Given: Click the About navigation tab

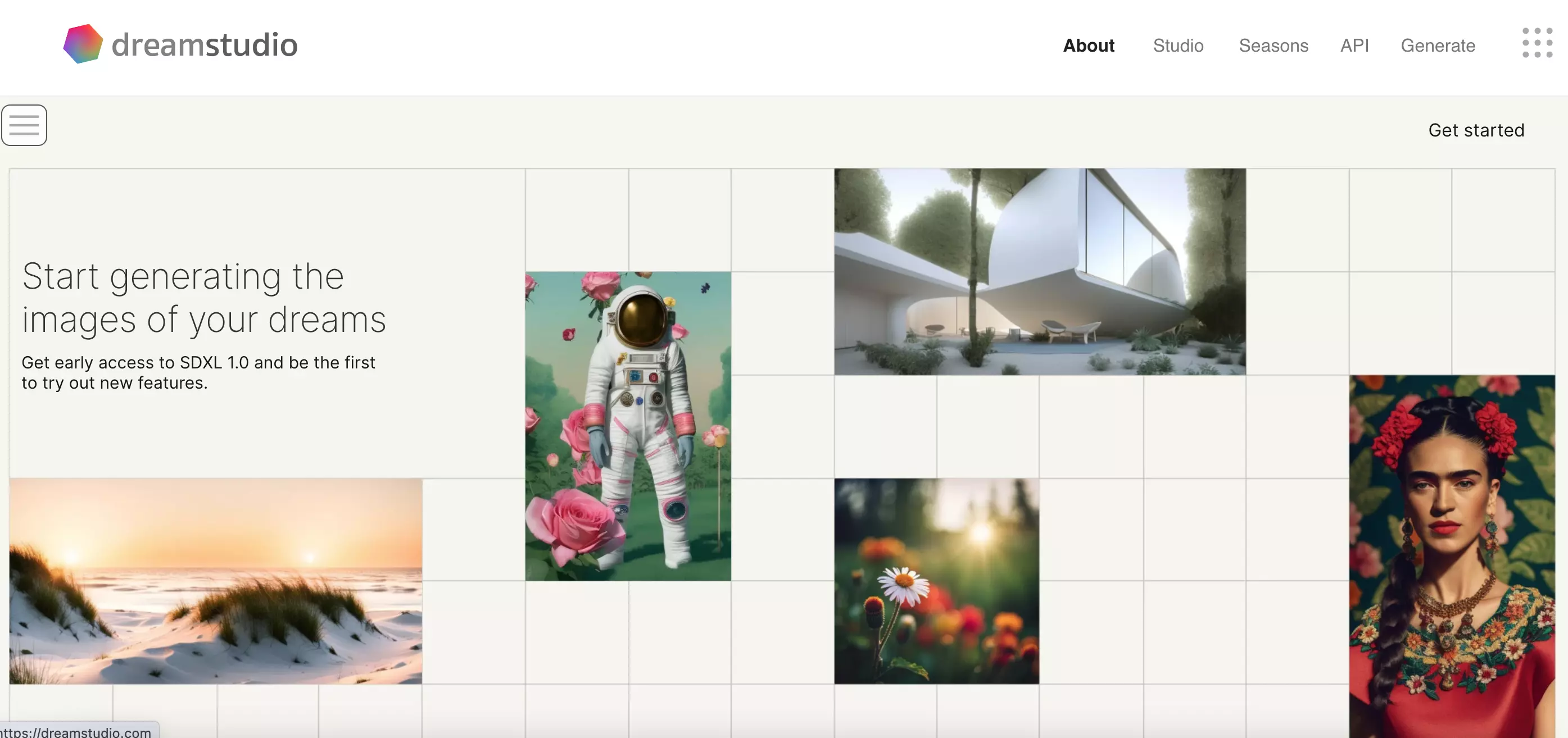Looking at the screenshot, I should pyautogui.click(x=1088, y=44).
